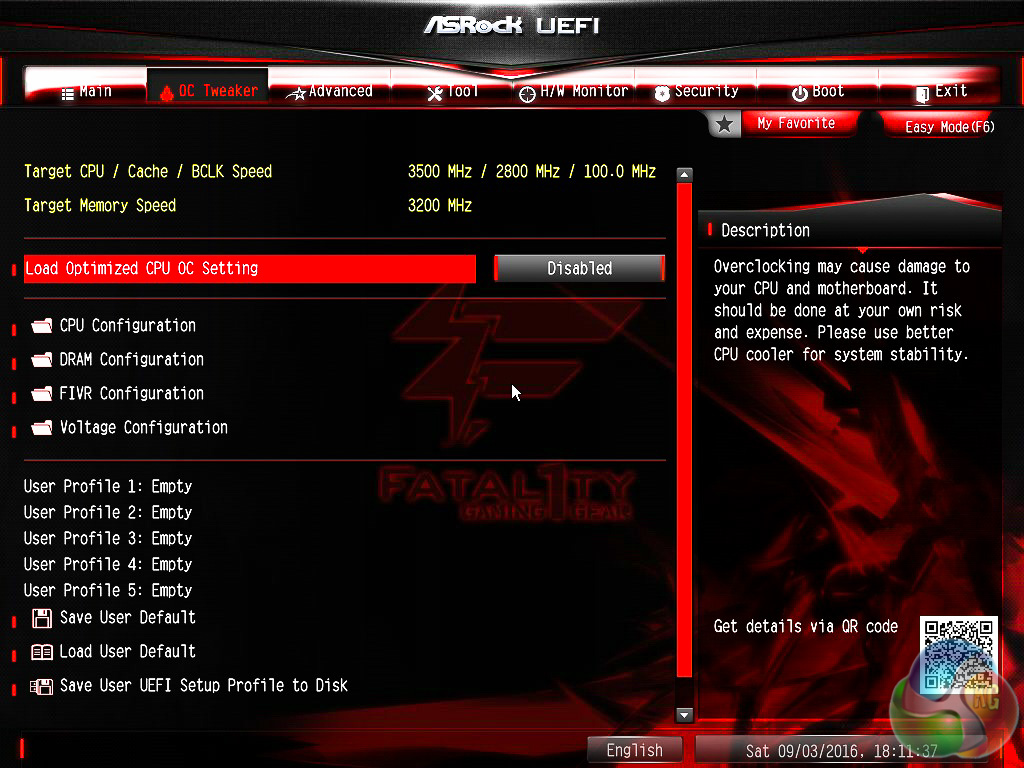
Task: Click the scrollbar up arrow
Action: point(684,174)
